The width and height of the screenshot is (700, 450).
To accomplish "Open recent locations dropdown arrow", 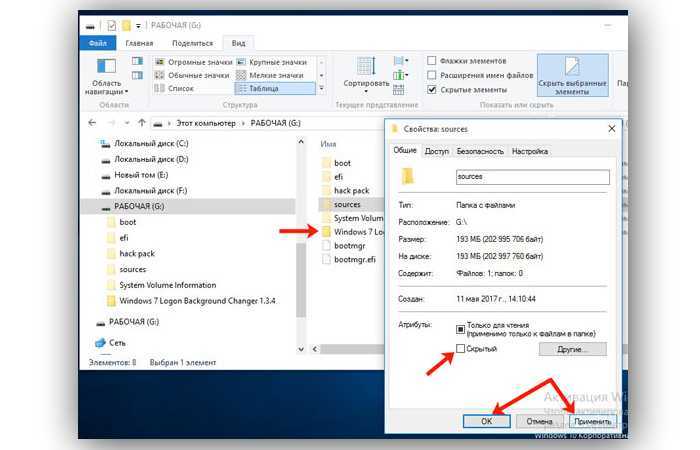I will [x=127, y=123].
